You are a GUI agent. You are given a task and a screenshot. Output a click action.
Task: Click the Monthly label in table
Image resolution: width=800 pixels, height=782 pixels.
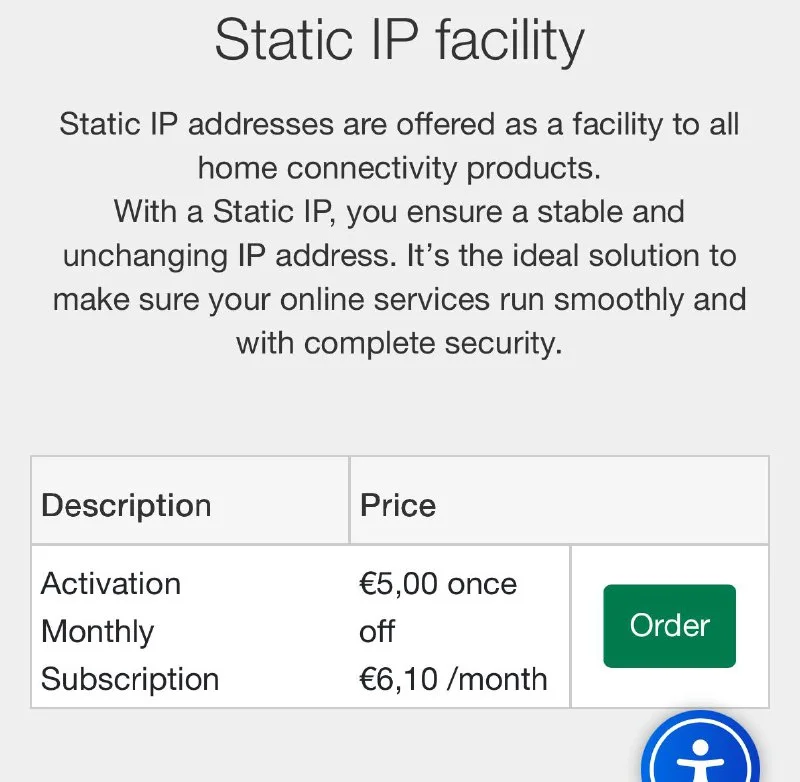click(97, 632)
